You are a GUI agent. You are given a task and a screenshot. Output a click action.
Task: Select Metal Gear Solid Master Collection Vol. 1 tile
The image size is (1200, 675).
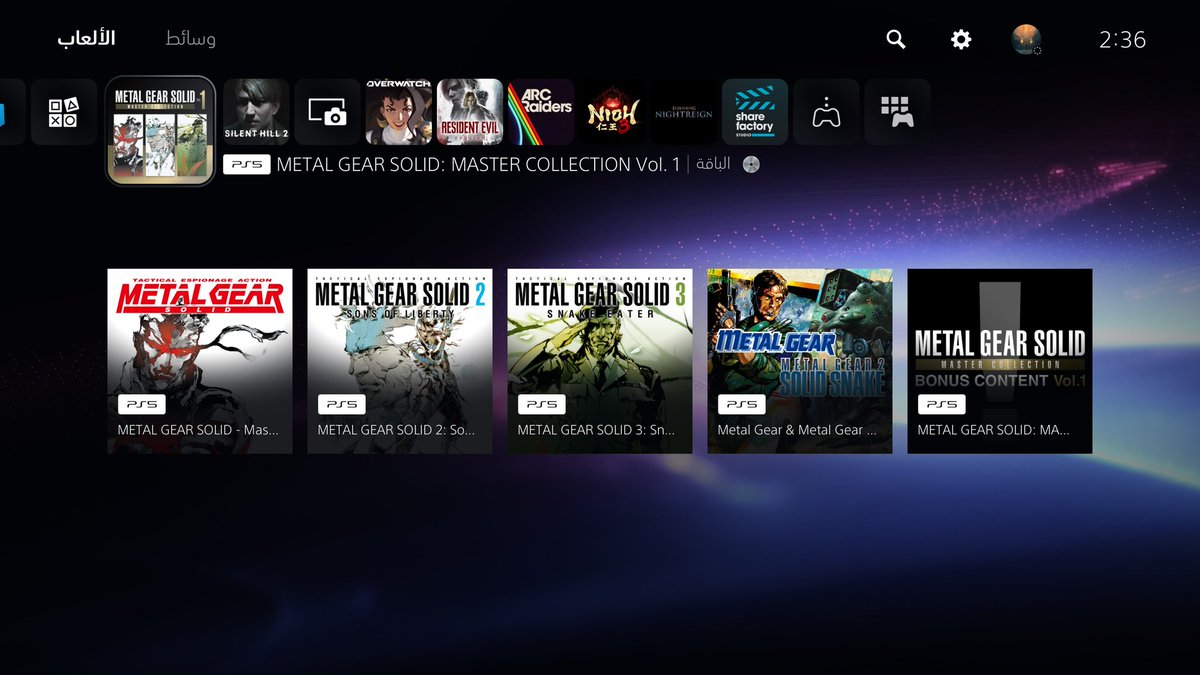coord(160,131)
